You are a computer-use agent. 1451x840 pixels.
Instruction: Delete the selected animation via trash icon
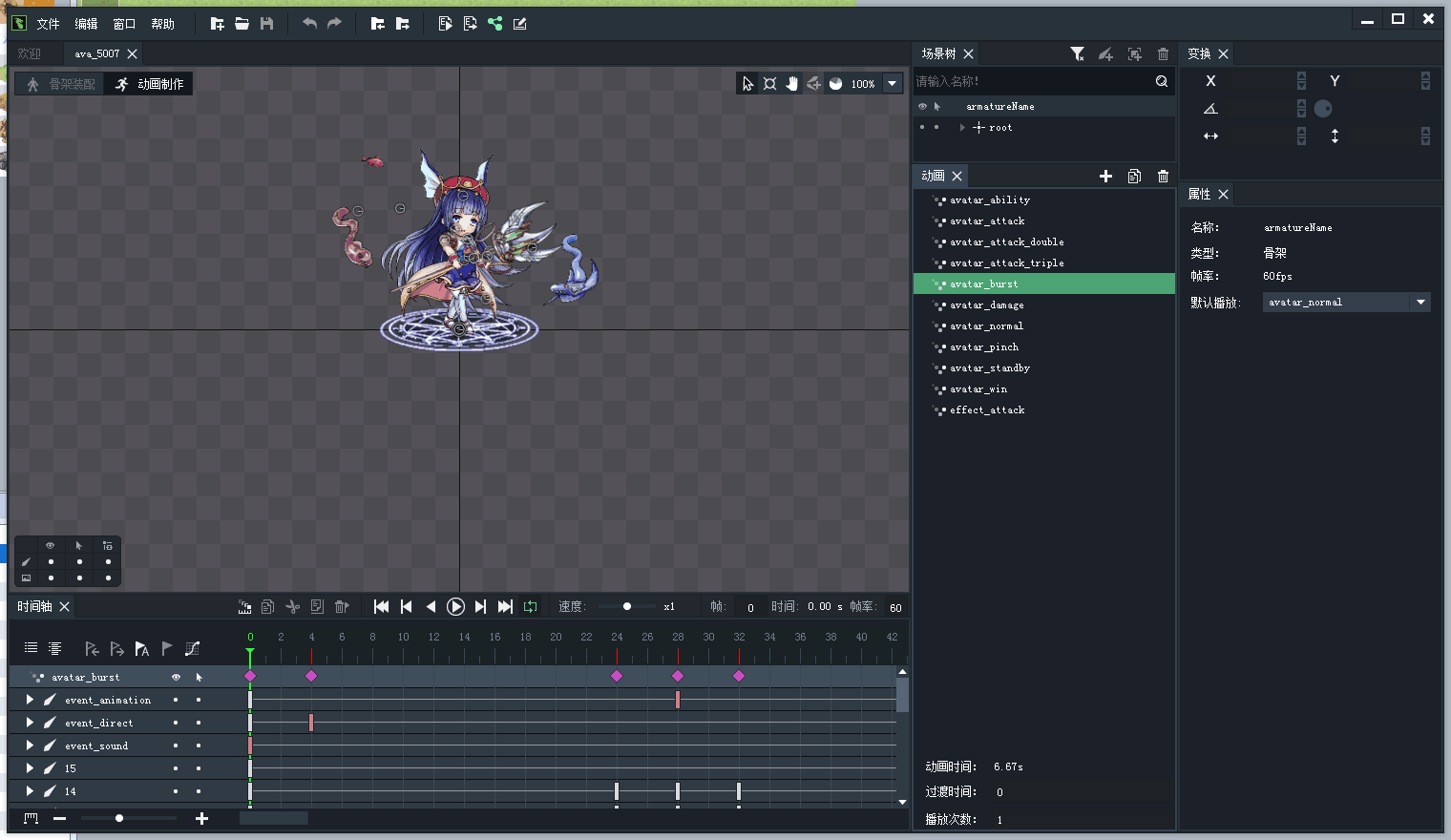(1163, 176)
